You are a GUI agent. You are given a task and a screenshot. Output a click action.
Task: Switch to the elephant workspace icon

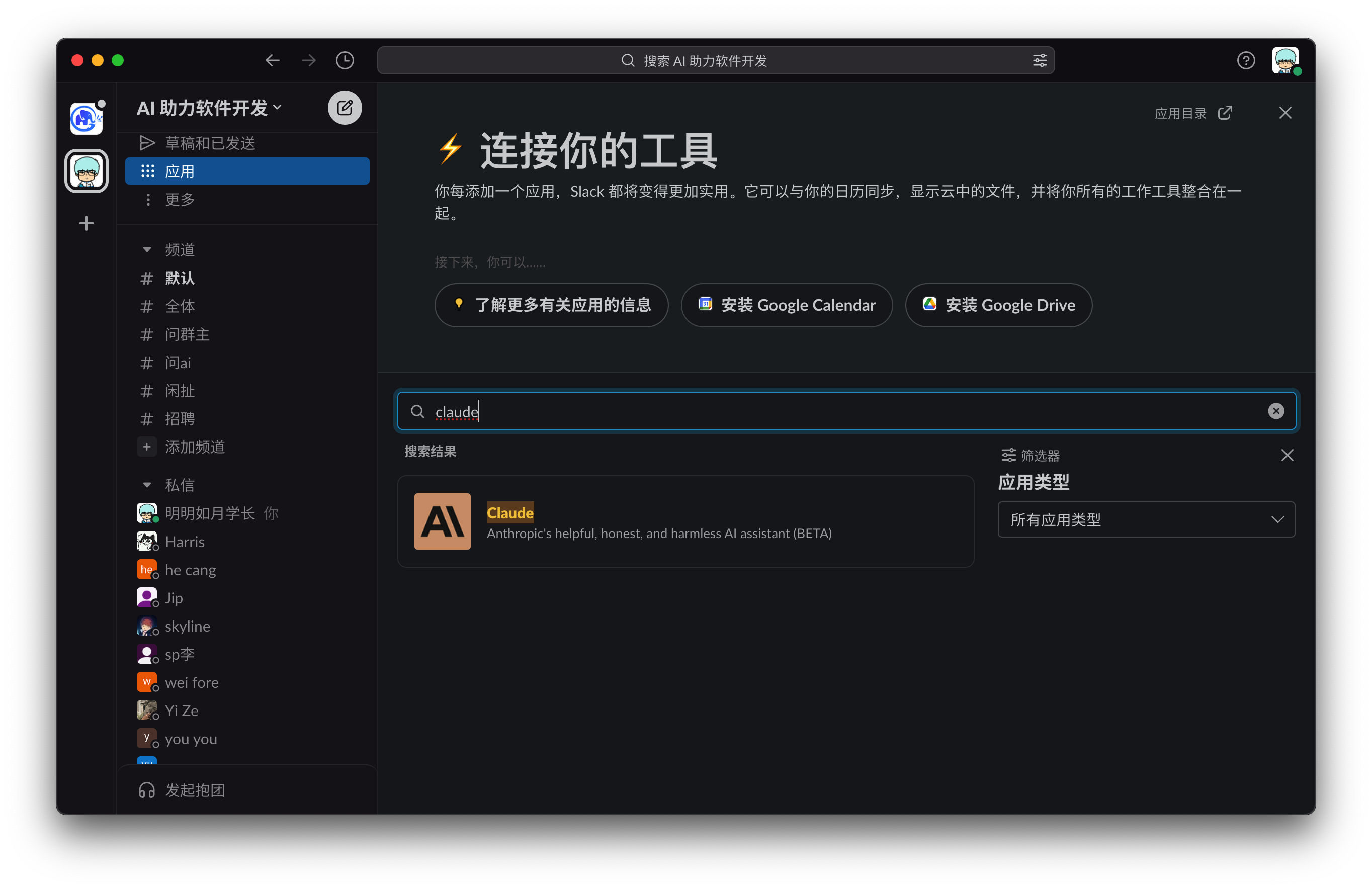click(86, 118)
